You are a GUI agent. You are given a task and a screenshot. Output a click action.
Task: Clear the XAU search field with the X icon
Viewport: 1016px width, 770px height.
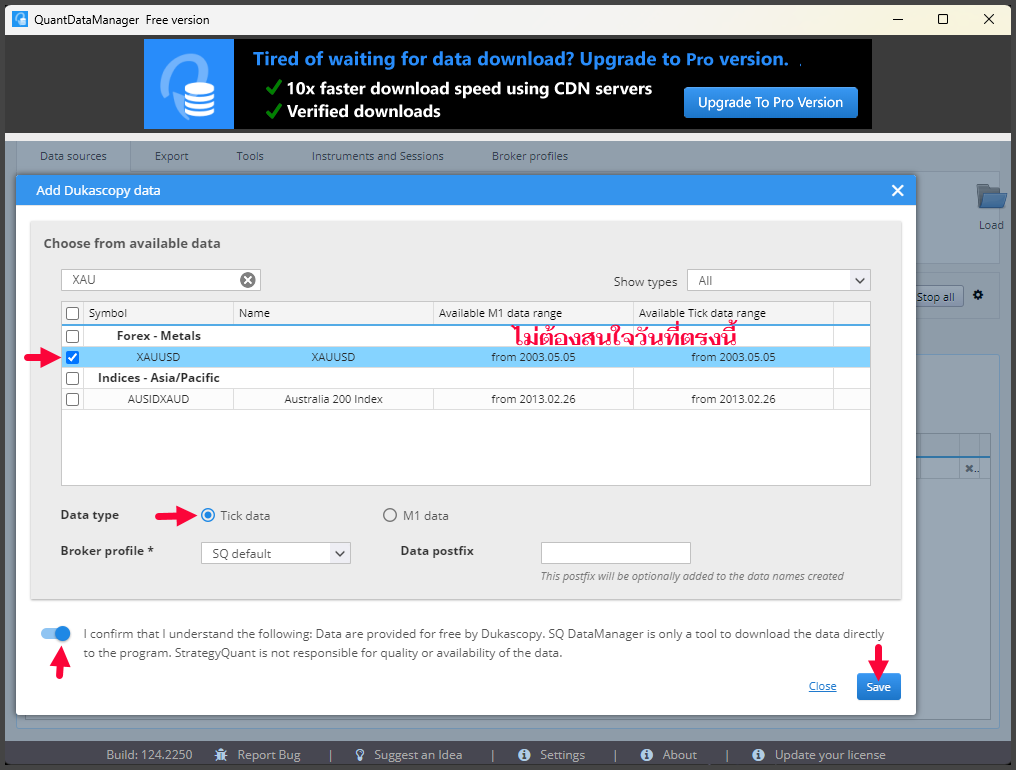click(248, 280)
